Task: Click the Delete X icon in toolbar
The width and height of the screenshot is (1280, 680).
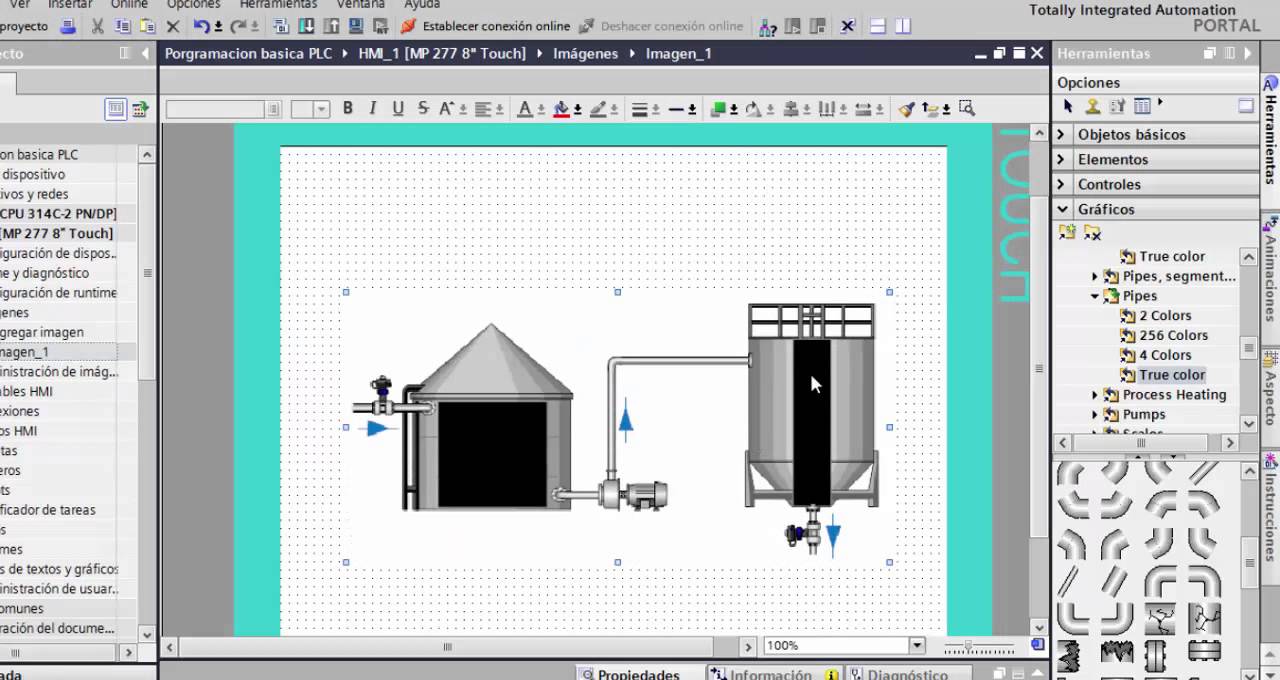Action: coord(172,26)
